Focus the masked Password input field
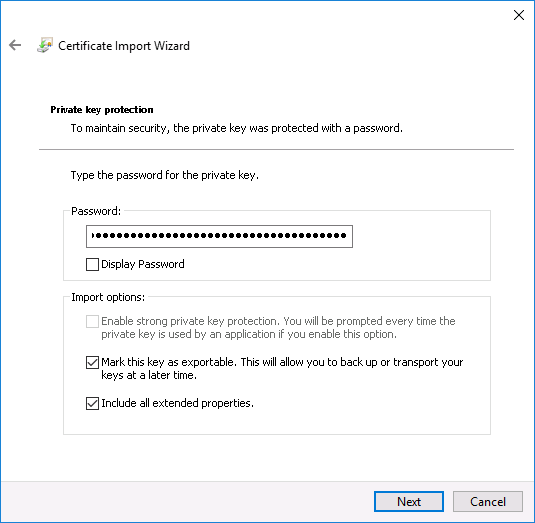The height and width of the screenshot is (523, 535). pyautogui.click(x=219, y=236)
